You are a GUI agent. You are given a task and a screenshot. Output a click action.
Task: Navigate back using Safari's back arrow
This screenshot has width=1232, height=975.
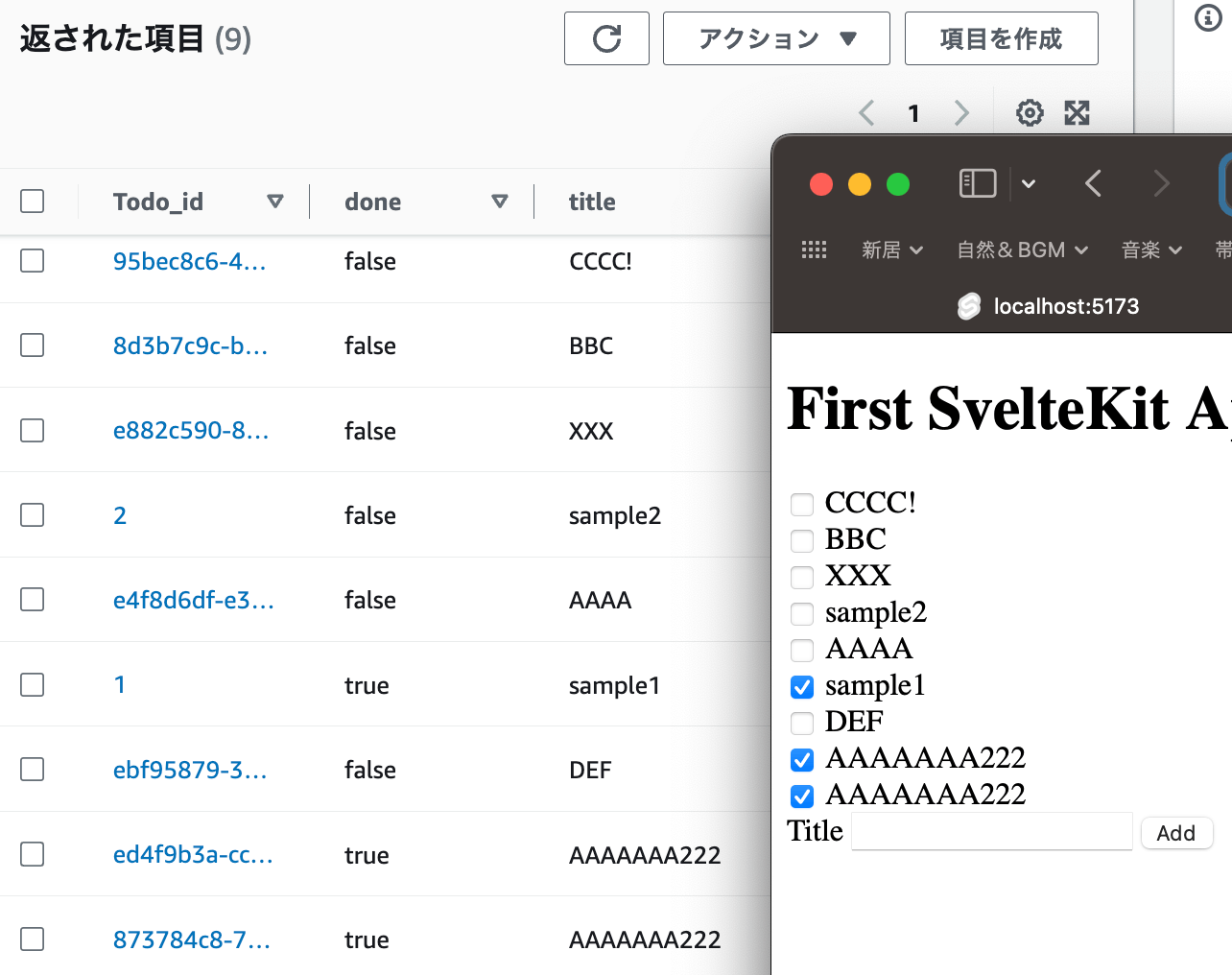pos(1093,183)
